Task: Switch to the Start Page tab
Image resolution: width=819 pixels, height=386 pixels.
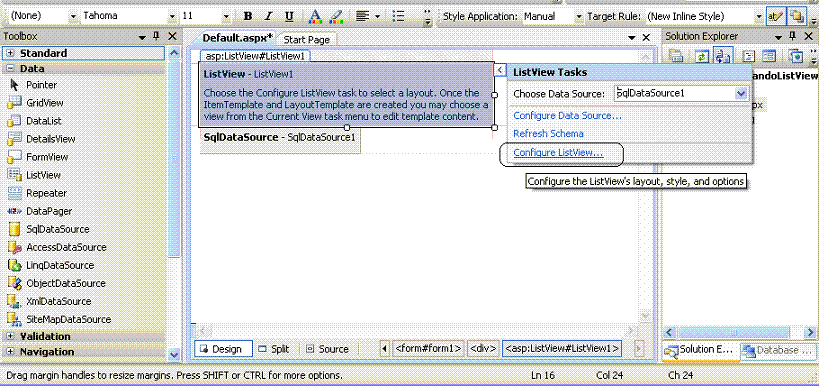Action: tap(307, 39)
